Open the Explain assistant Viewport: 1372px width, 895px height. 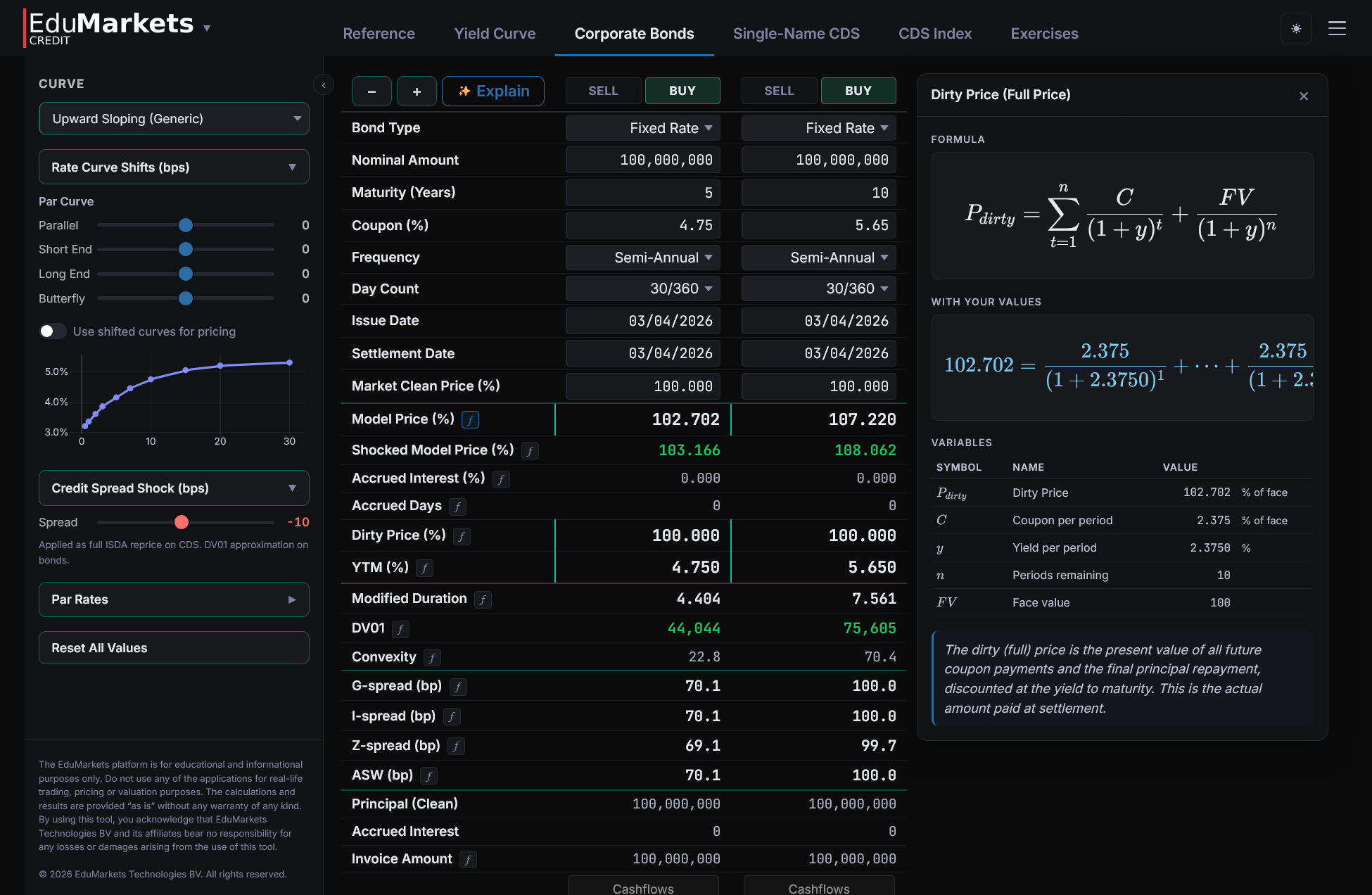tap(493, 91)
